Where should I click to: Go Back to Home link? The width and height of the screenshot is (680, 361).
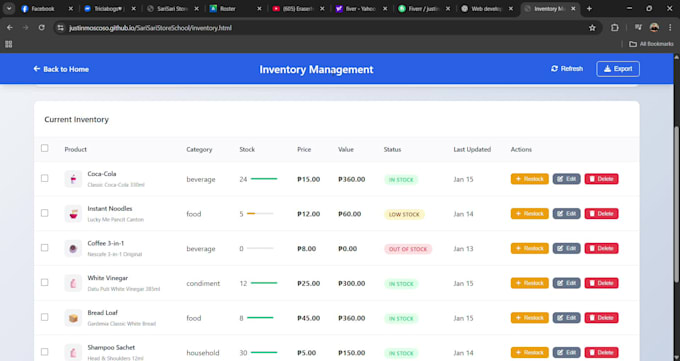pos(61,69)
